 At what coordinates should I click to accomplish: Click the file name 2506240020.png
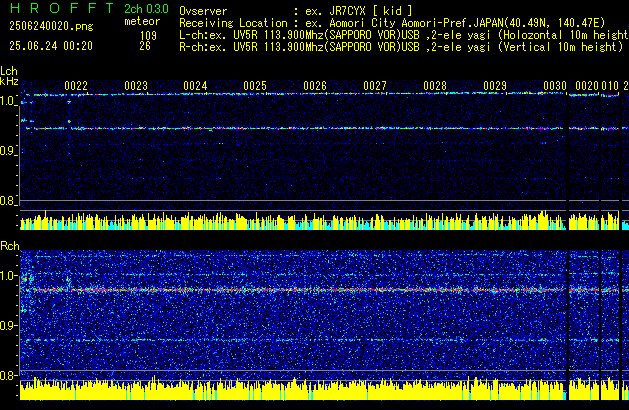(x=51, y=26)
